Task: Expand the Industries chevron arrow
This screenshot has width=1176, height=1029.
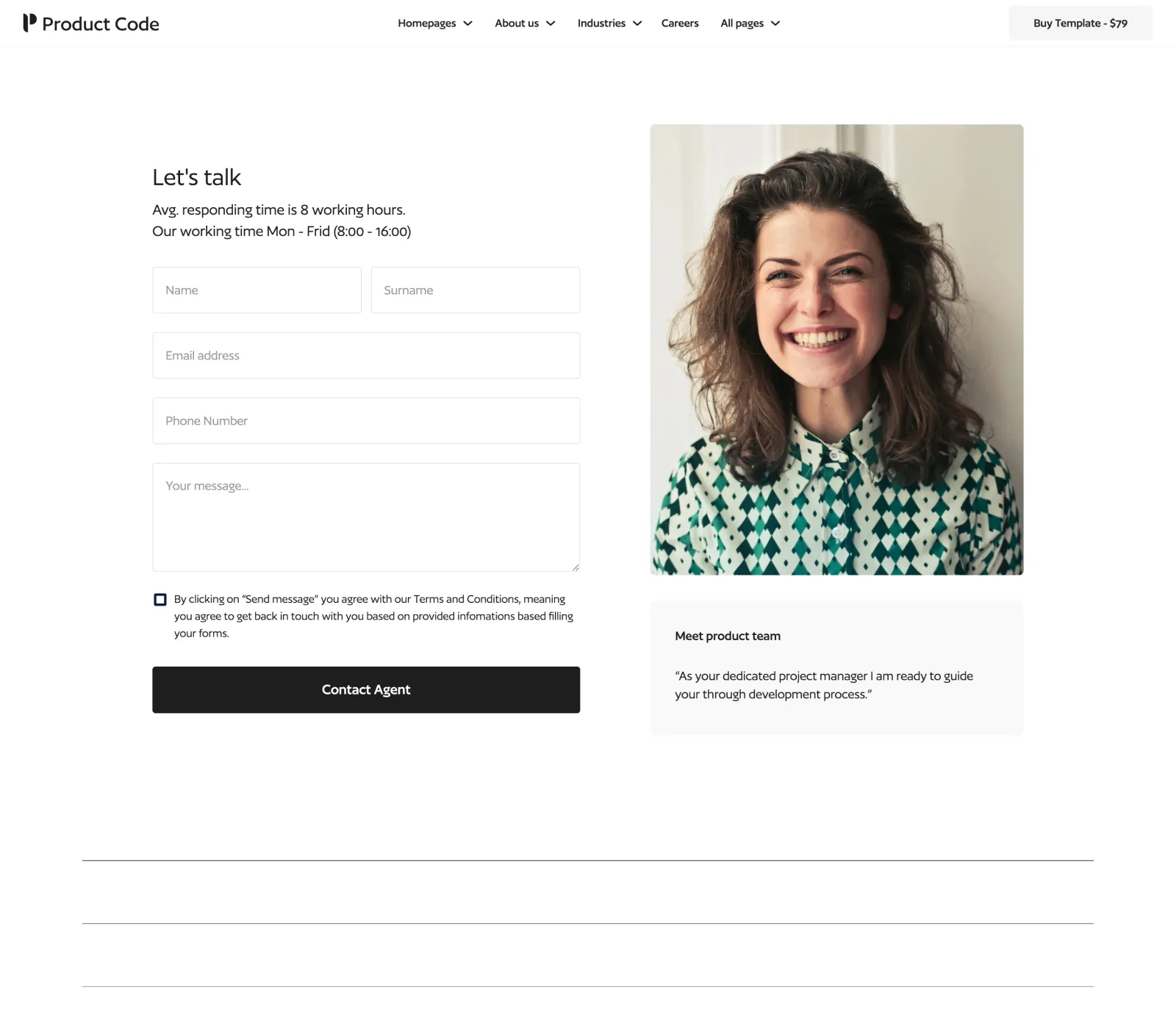Action: click(637, 24)
